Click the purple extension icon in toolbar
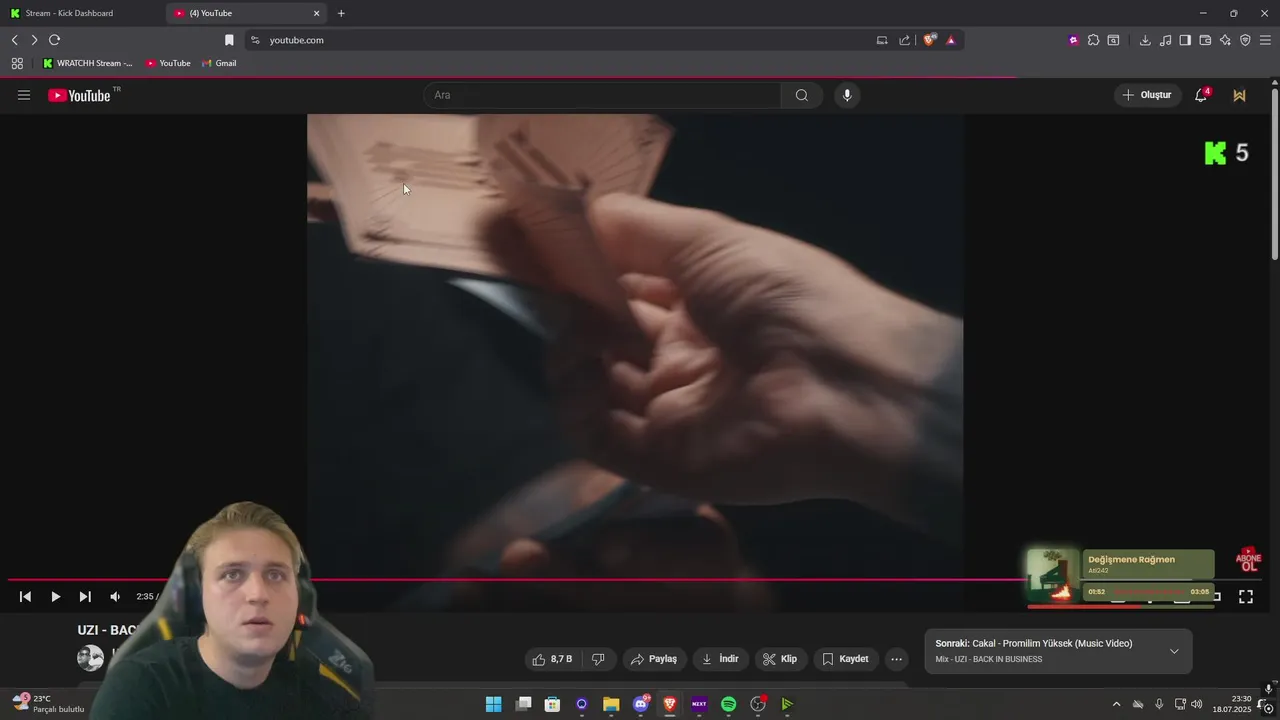This screenshot has height=720, width=1280. click(1073, 40)
